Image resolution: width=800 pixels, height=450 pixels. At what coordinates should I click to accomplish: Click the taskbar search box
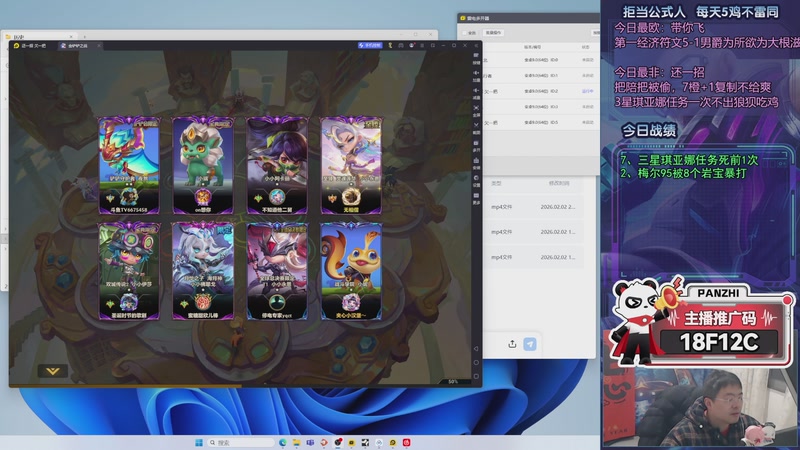[x=242, y=442]
